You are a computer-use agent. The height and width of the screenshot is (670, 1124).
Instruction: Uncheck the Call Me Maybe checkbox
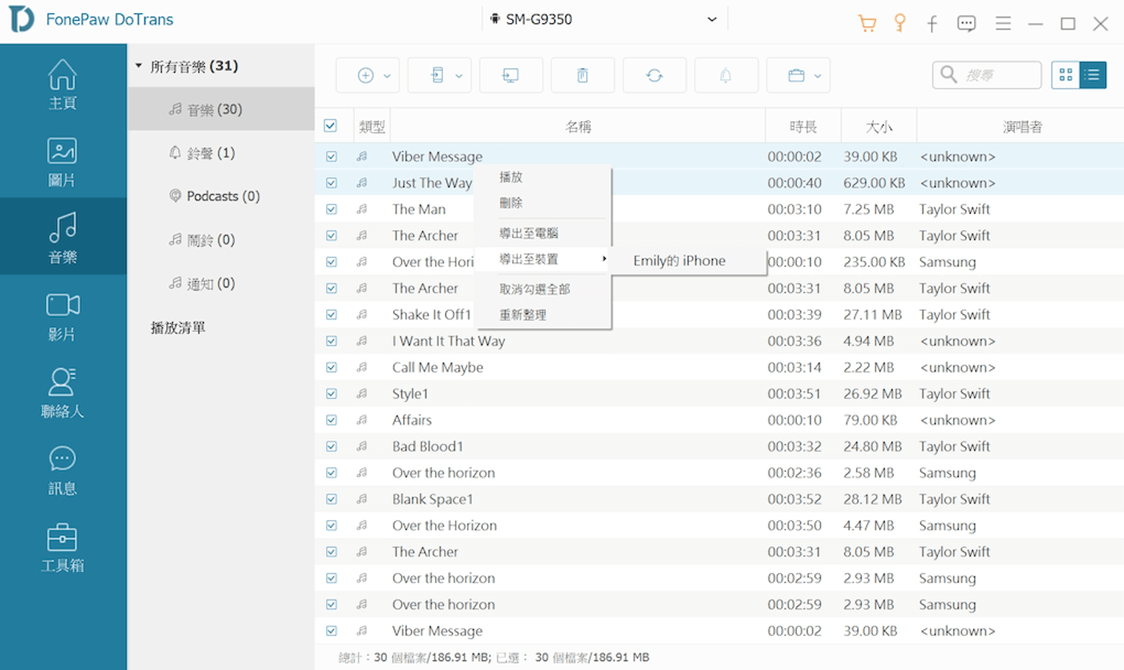[x=331, y=368]
